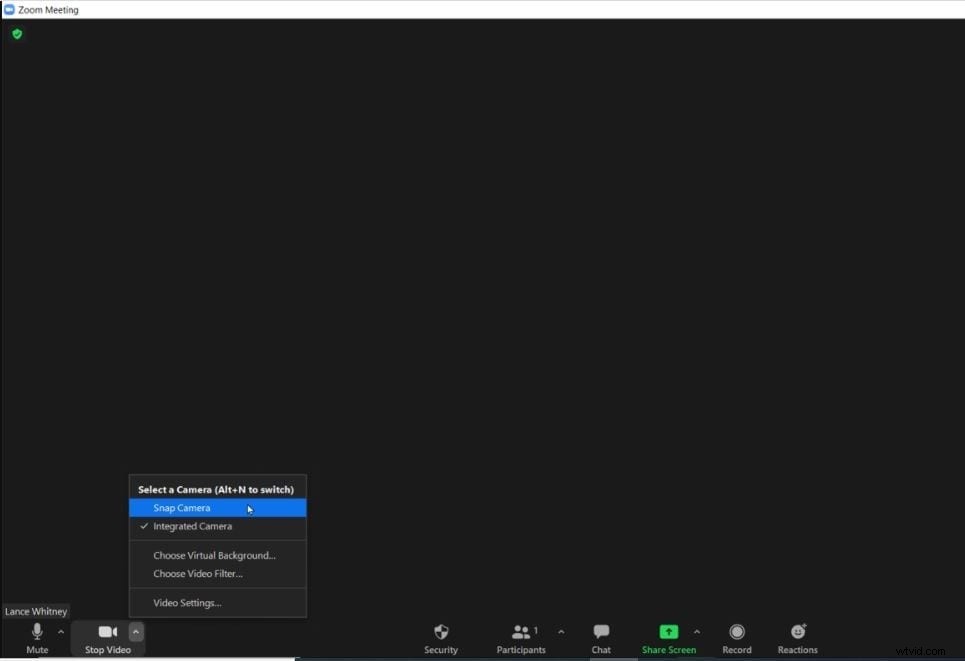Switch camera using the highlighted Snap Camera entry
Image resolution: width=965 pixels, height=661 pixels.
coord(182,508)
